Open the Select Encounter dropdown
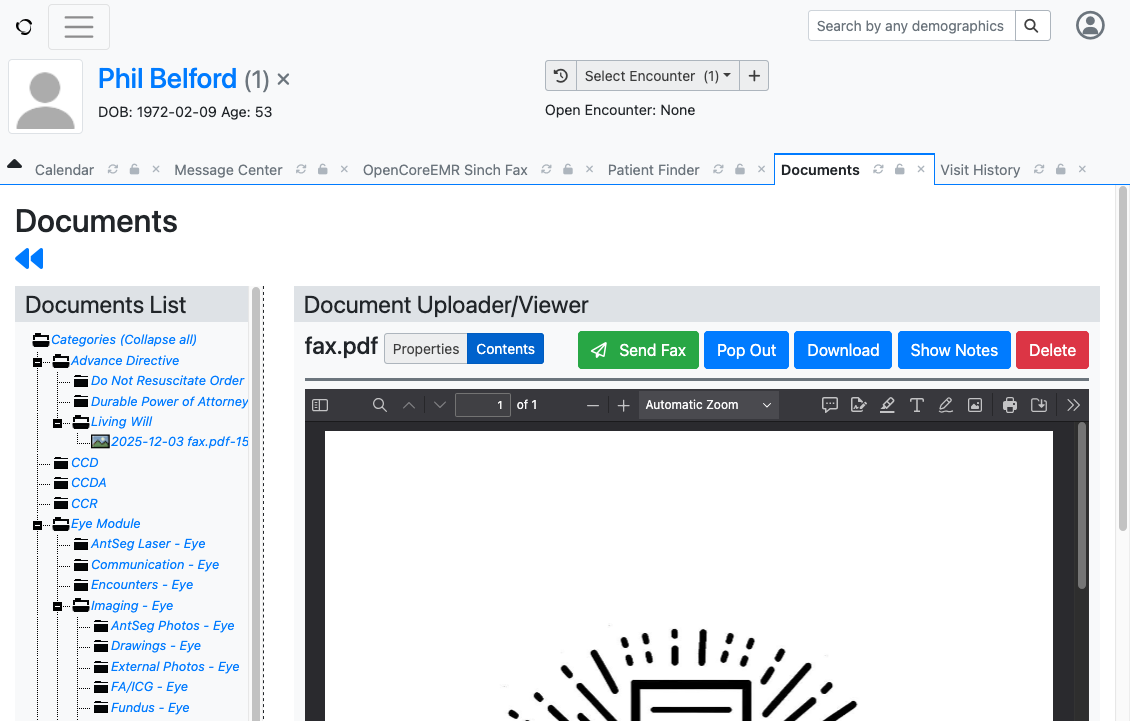Screen dimensions: 1130x721 pos(655,75)
